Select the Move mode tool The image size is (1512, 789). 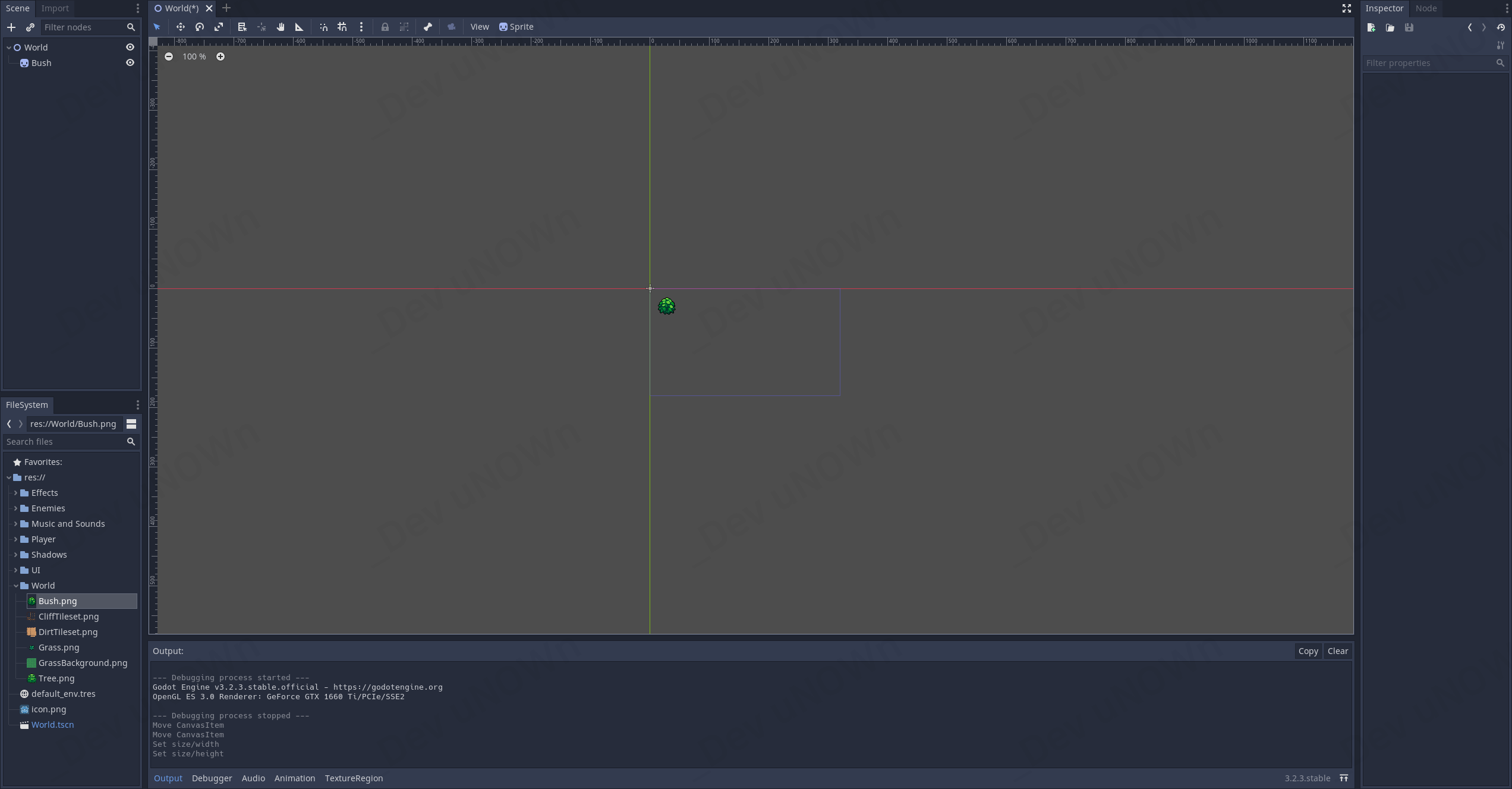point(180,27)
